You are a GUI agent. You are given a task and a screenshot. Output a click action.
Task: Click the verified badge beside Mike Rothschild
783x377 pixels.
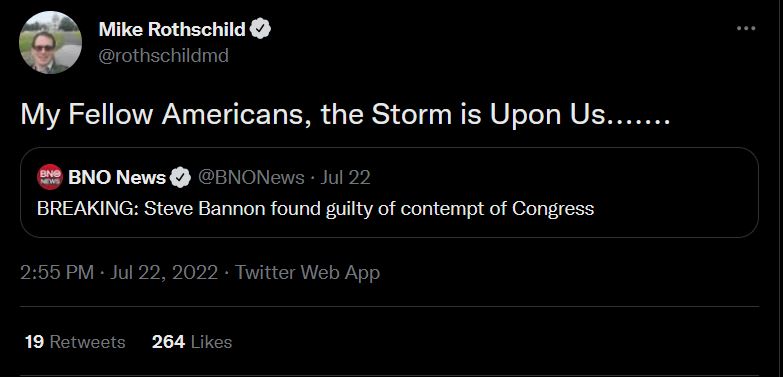(261, 29)
